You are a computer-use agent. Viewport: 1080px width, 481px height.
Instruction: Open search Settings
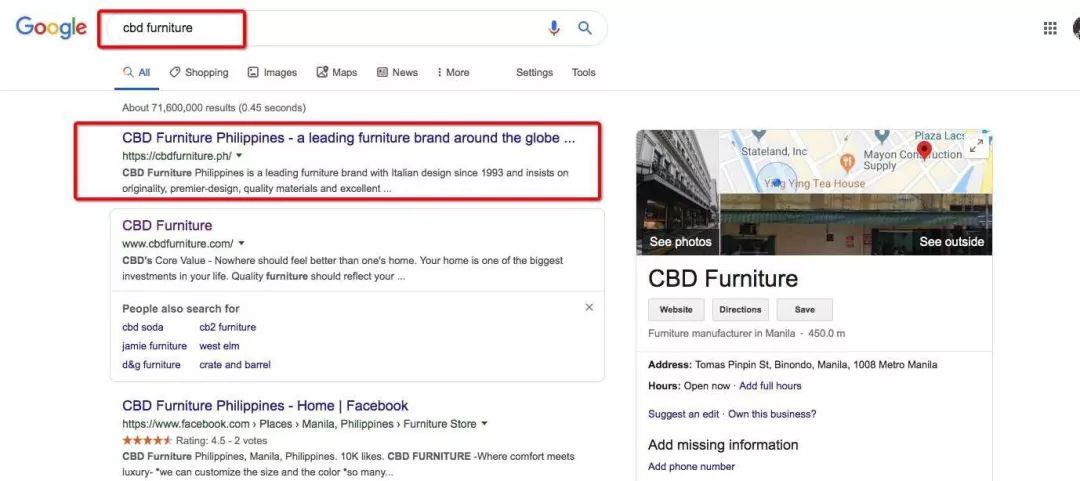point(534,72)
